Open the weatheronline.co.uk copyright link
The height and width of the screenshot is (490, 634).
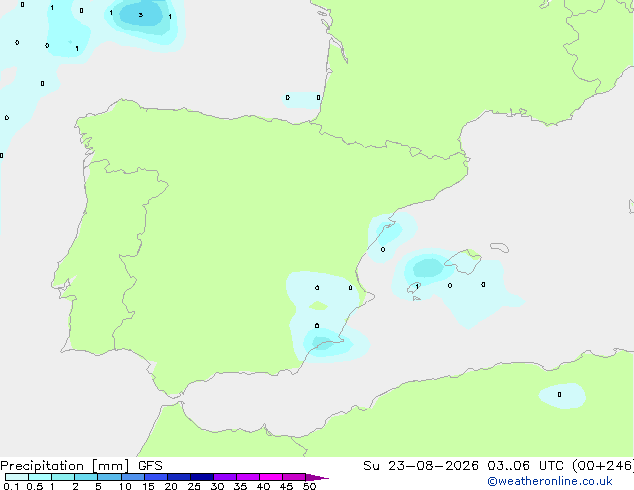[550, 481]
